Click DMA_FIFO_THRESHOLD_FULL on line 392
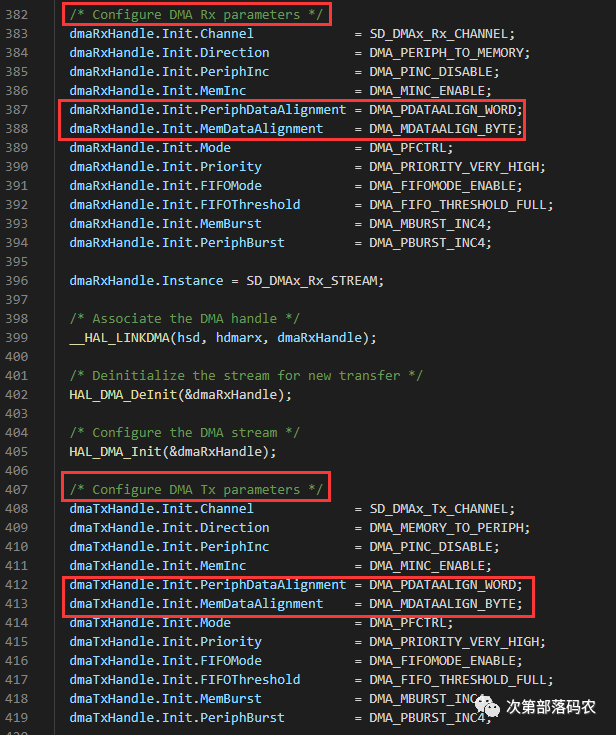 (458, 205)
